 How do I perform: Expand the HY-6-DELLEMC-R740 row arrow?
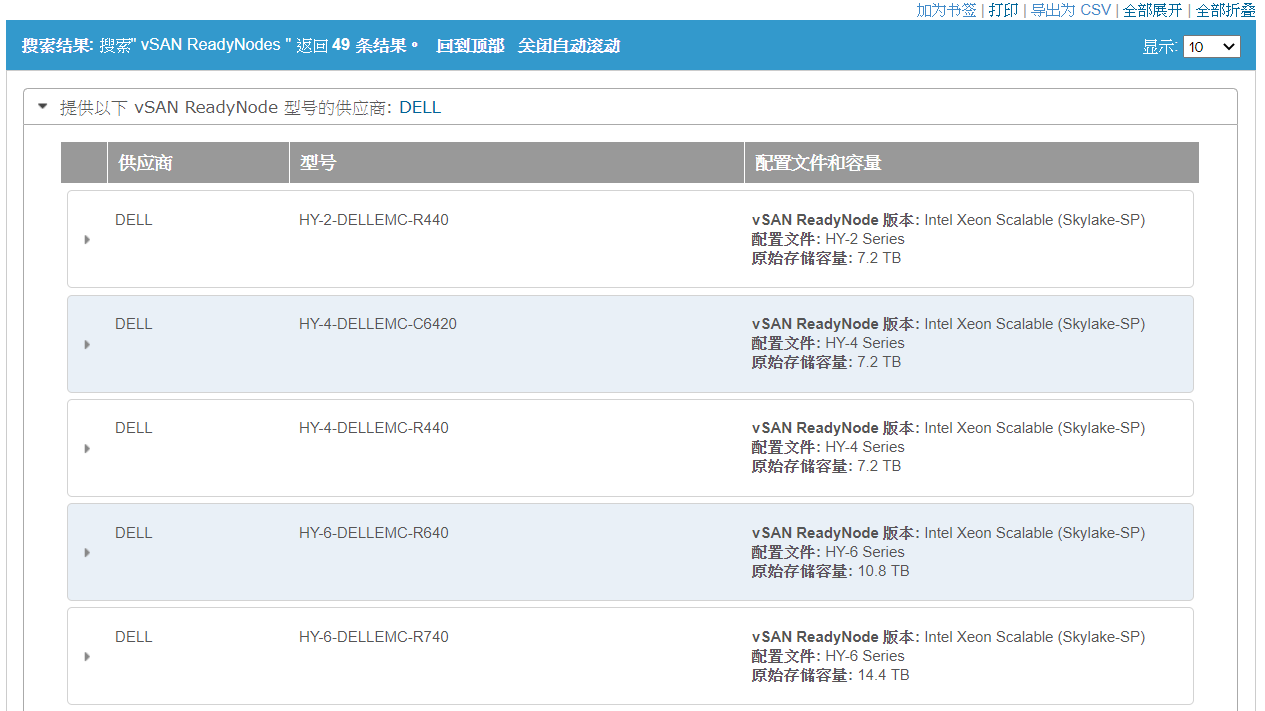[87, 656]
